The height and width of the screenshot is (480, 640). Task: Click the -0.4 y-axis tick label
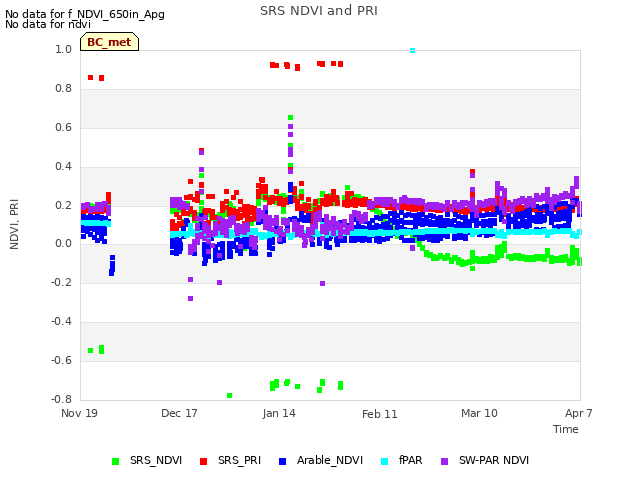point(61,322)
